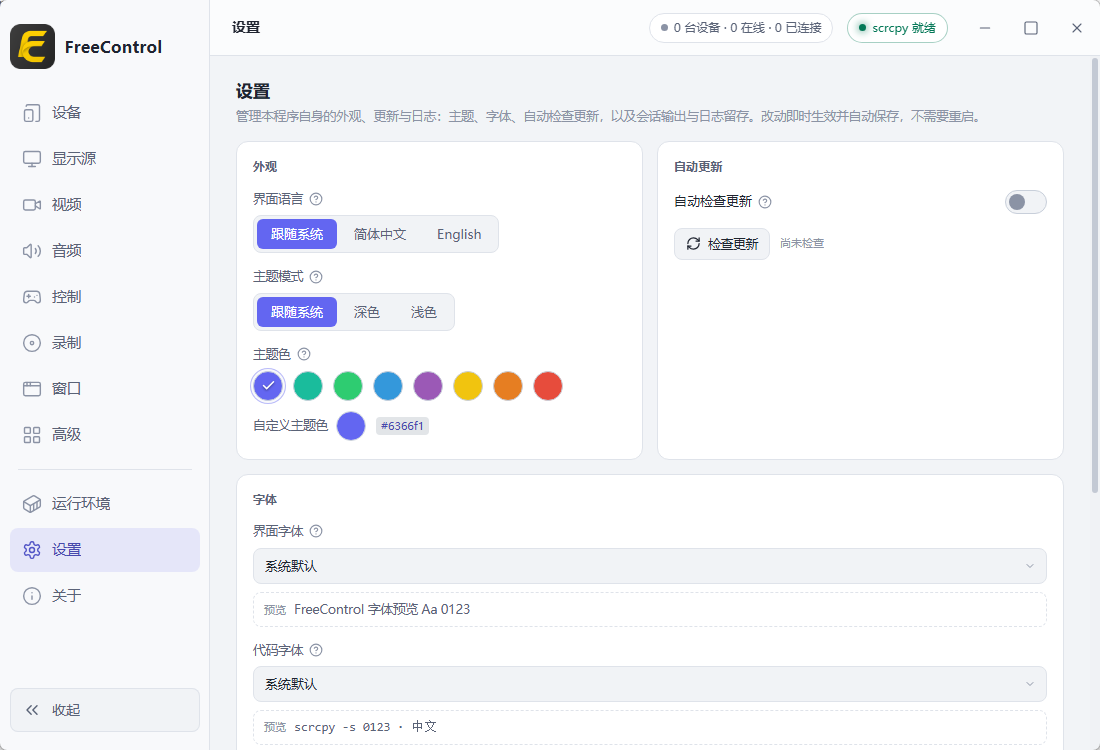
Task: Click help icon next to 主题模式
Action: click(x=316, y=277)
